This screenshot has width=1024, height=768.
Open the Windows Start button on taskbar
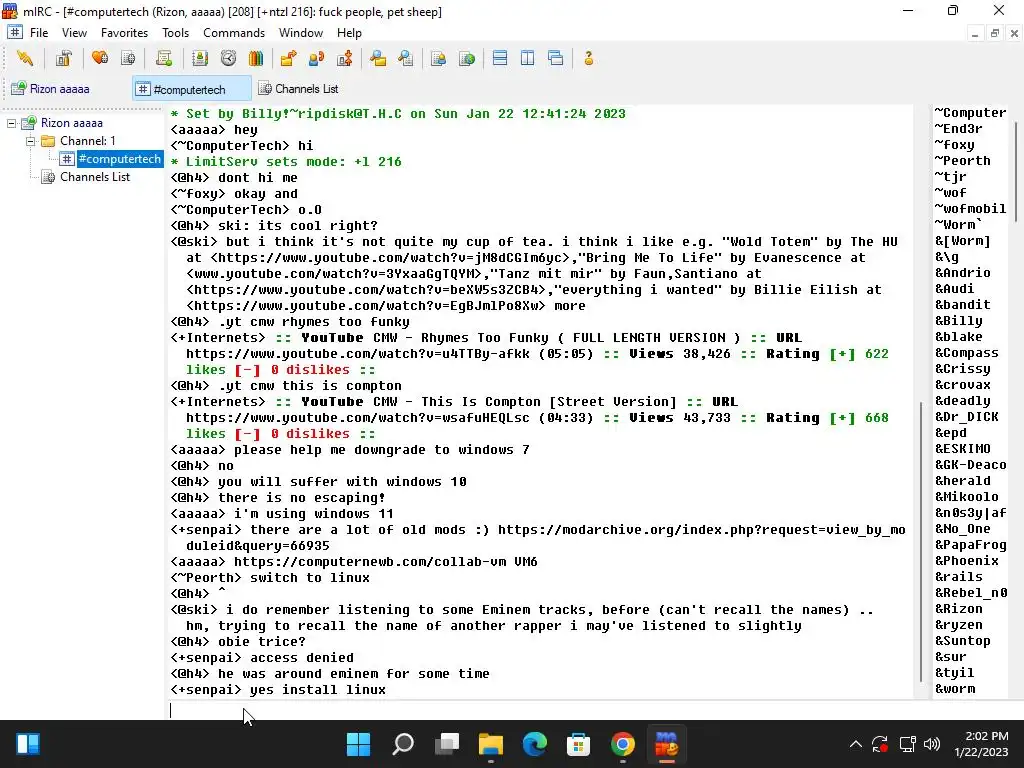point(359,744)
